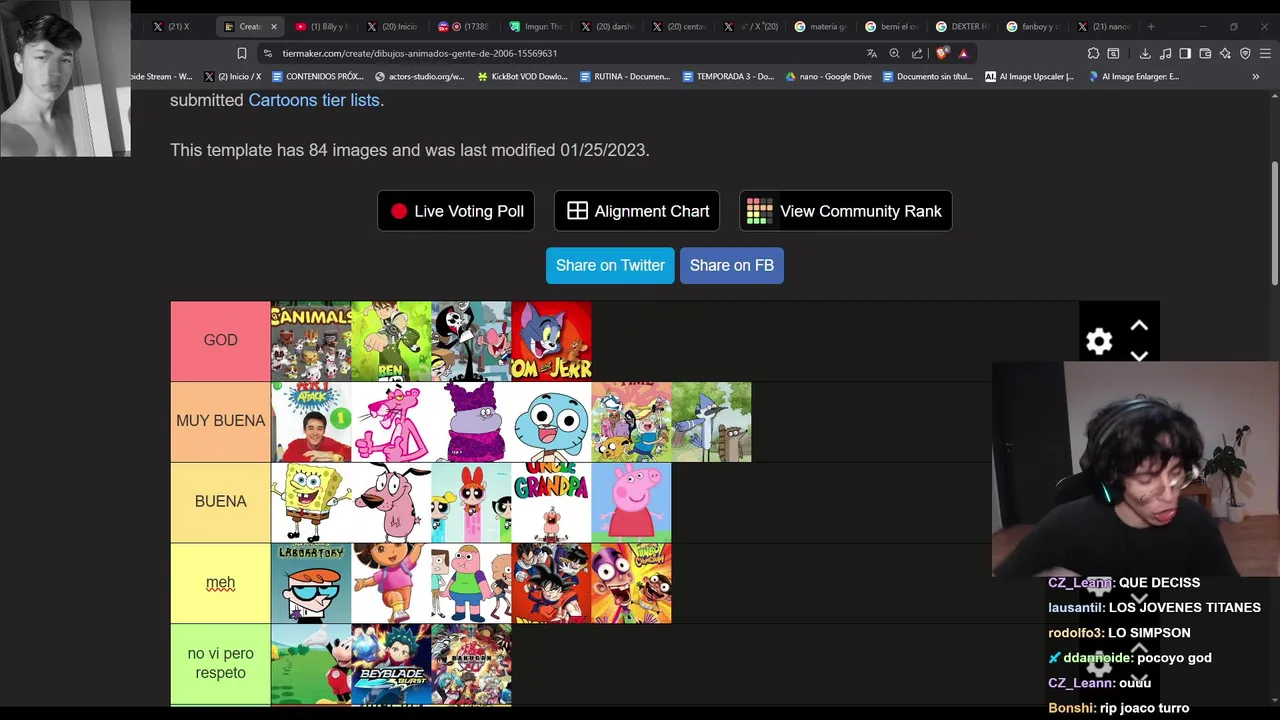Open nano - Google Drive bookmark
Image resolution: width=1280 pixels, height=720 pixels.
[829, 76]
